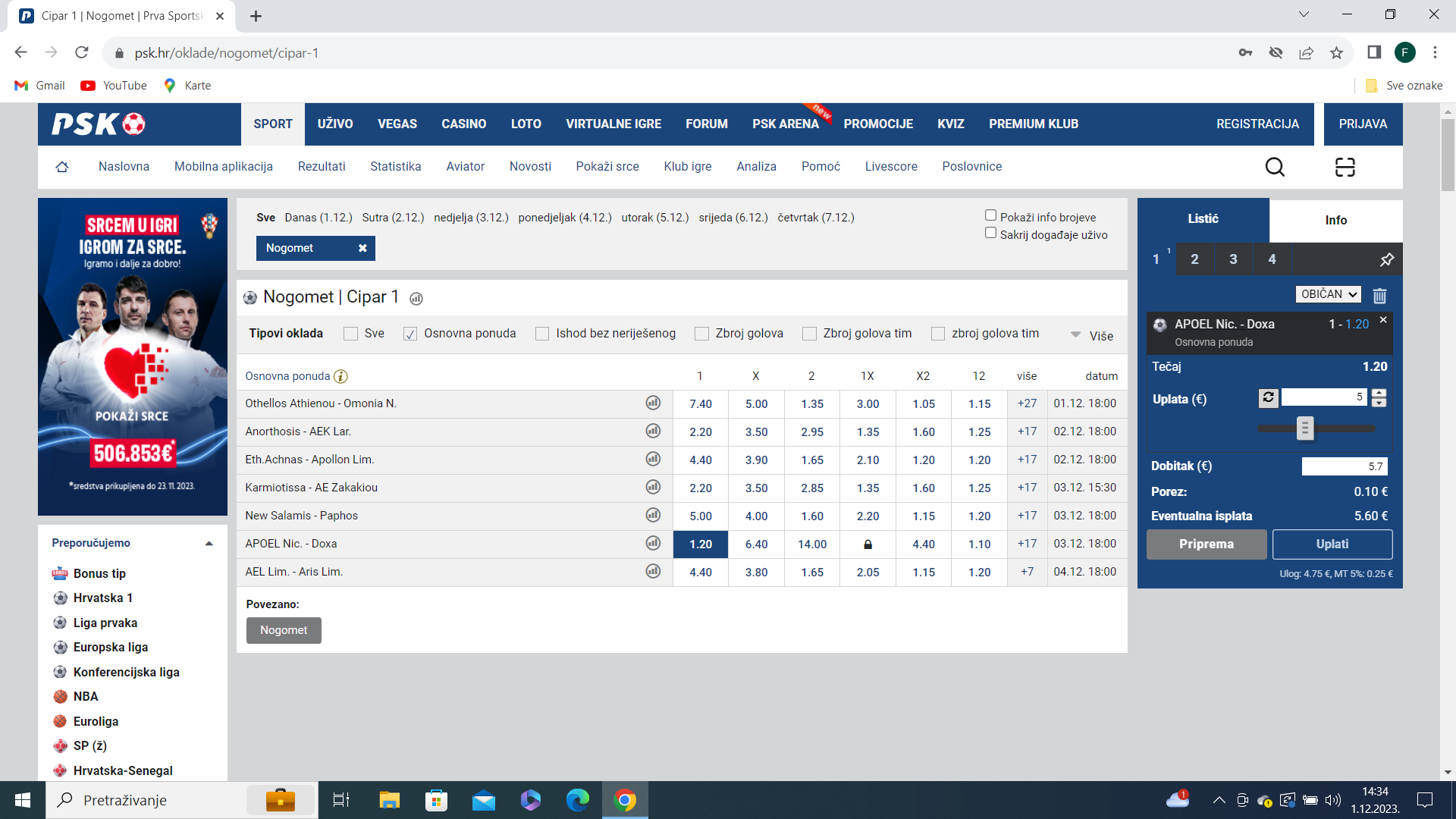
Task: Enable lowercase zbroj golova tim checkbox
Action: [x=938, y=334]
